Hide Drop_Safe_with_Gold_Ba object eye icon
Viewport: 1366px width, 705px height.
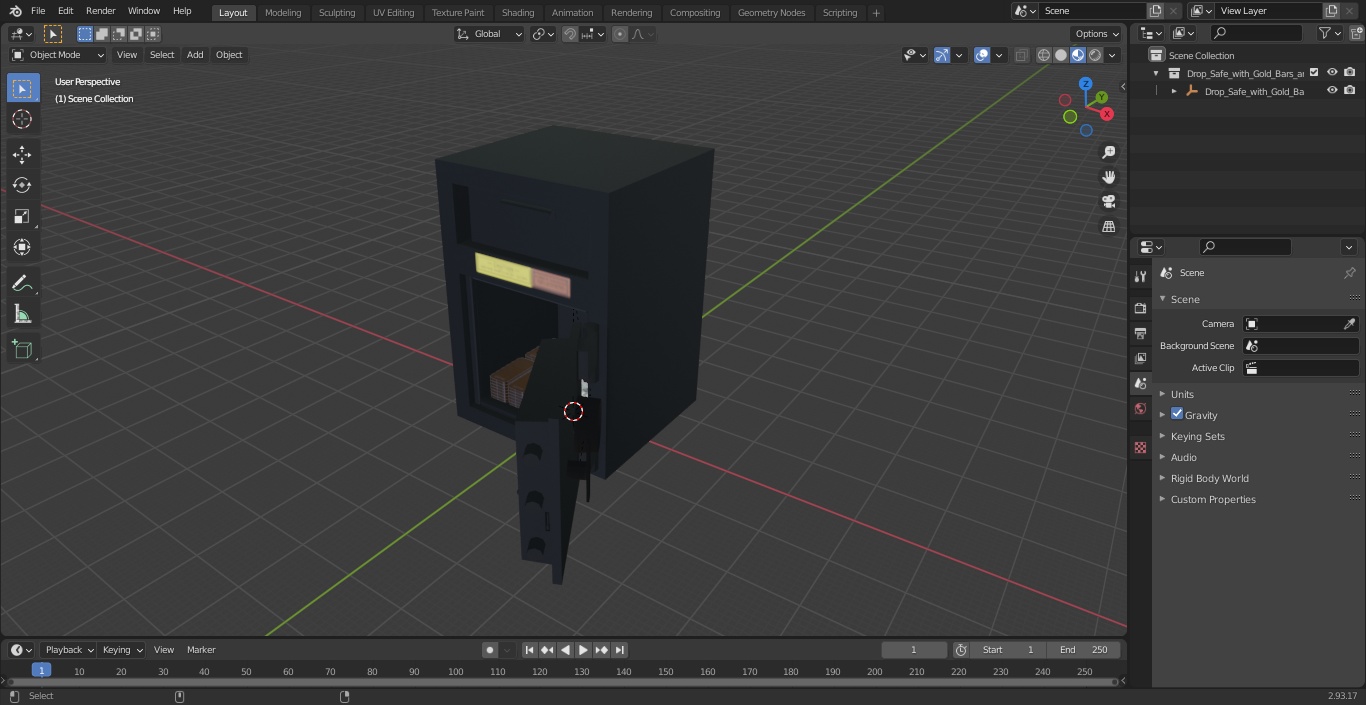(x=1332, y=91)
